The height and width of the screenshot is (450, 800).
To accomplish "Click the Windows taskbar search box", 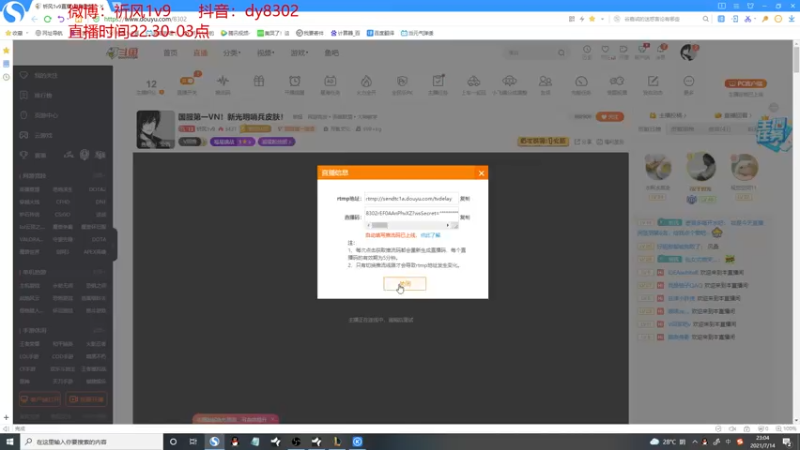I will tap(92, 442).
